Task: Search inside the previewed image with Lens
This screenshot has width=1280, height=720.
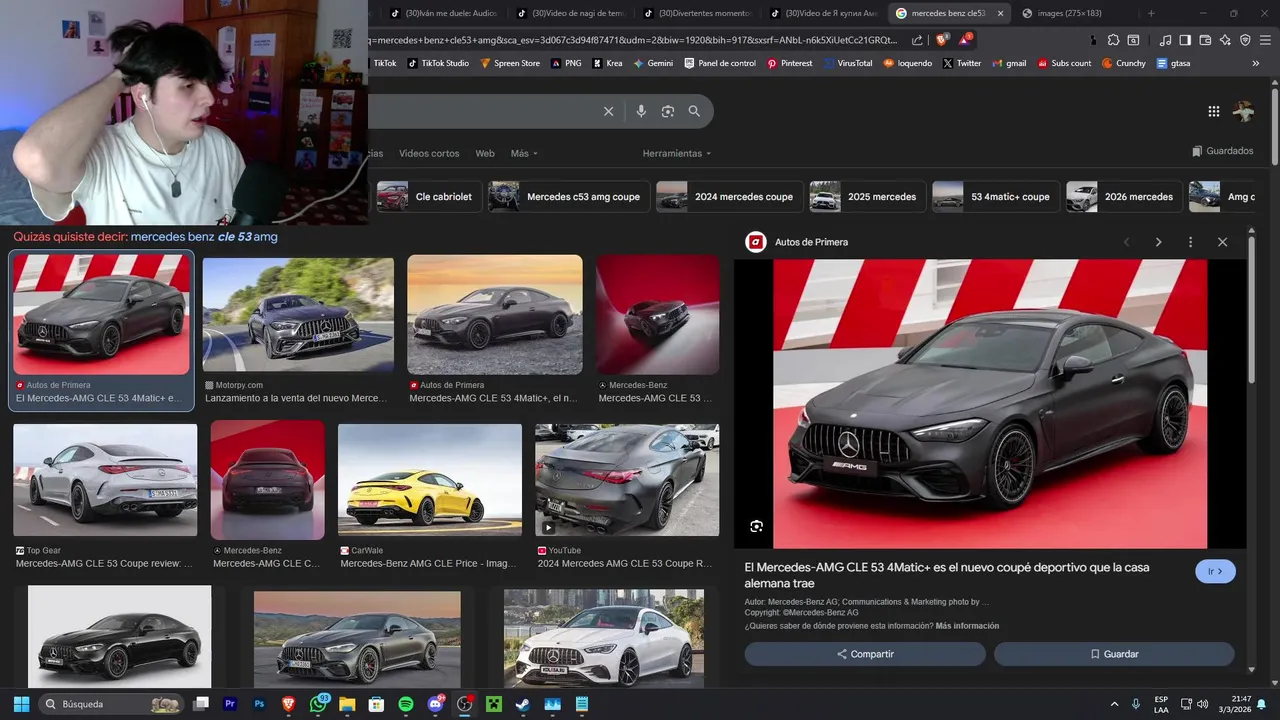Action: click(757, 526)
